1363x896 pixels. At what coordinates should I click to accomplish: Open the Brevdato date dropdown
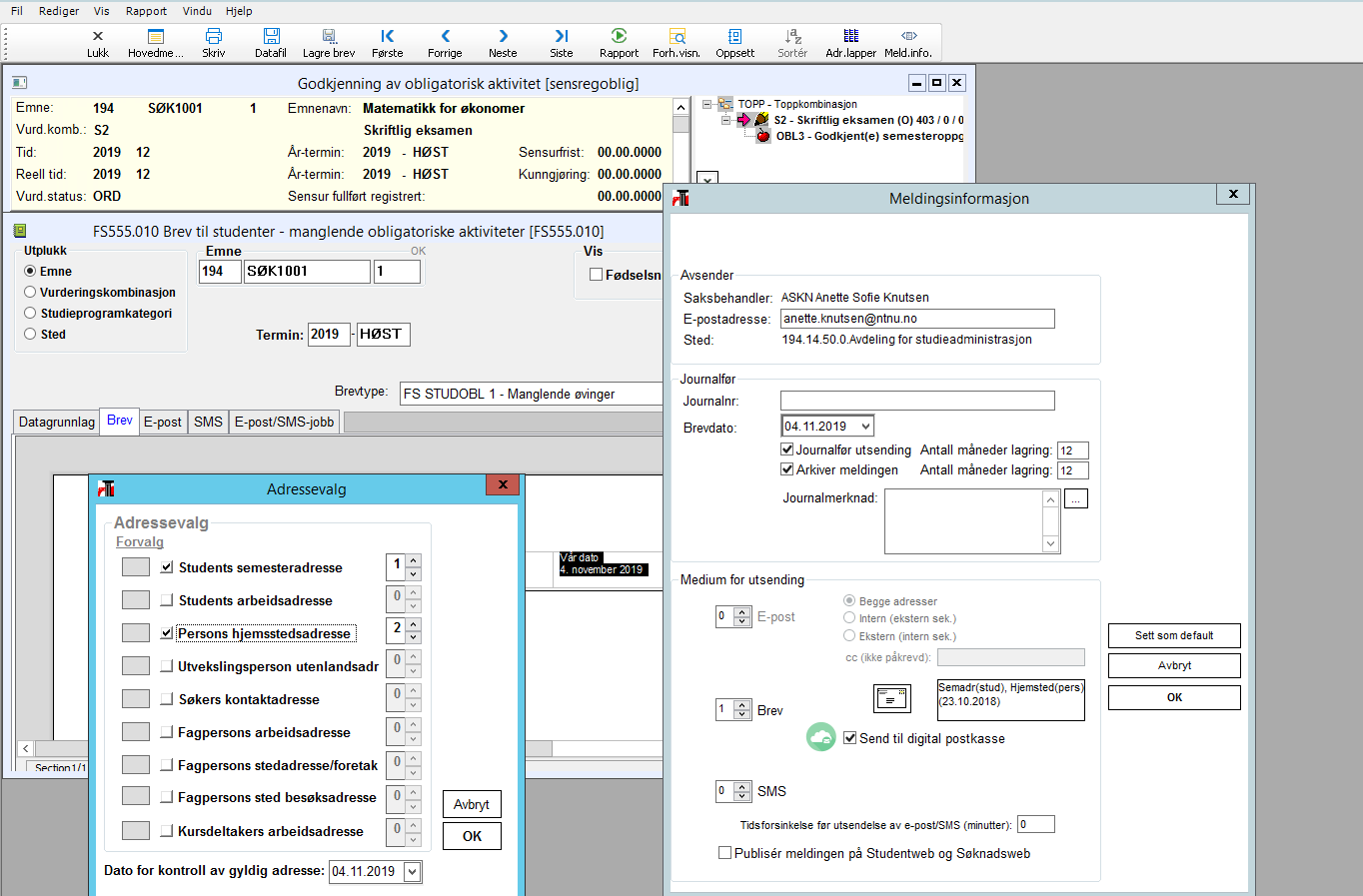[x=865, y=427]
